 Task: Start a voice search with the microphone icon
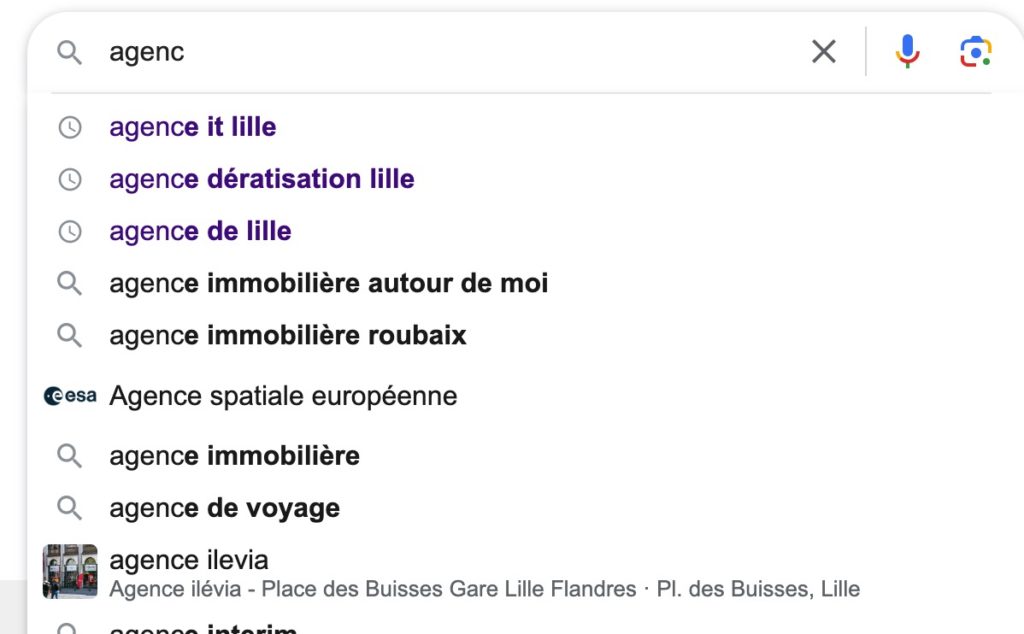click(906, 50)
